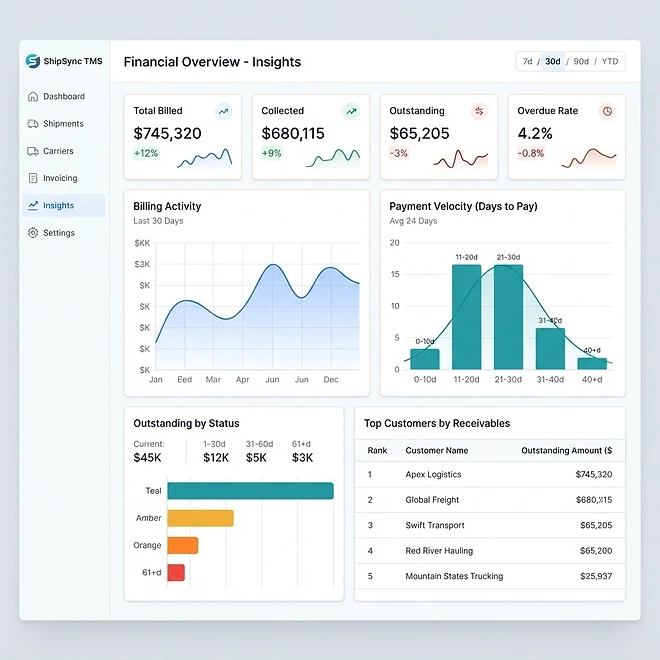Select the Global Freight row
Screen dimensions: 660x660
tap(490, 500)
